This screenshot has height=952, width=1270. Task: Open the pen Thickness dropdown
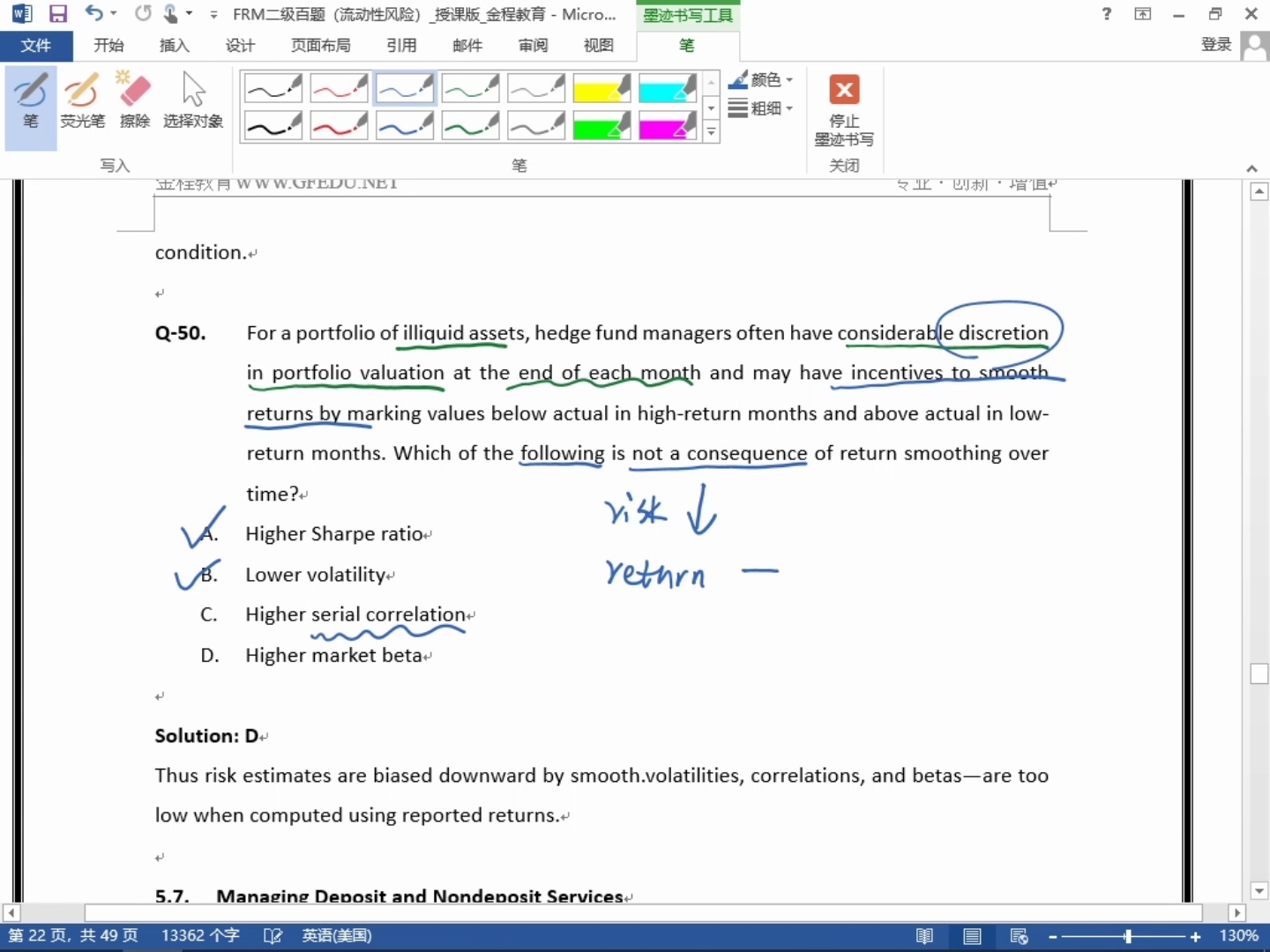tap(761, 108)
